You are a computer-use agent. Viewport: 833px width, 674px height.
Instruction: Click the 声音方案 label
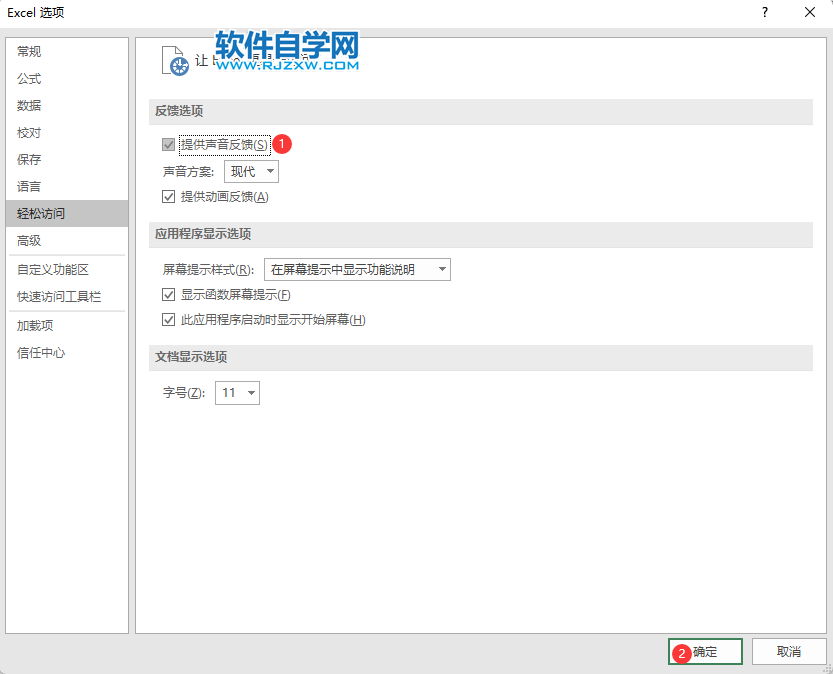point(189,172)
